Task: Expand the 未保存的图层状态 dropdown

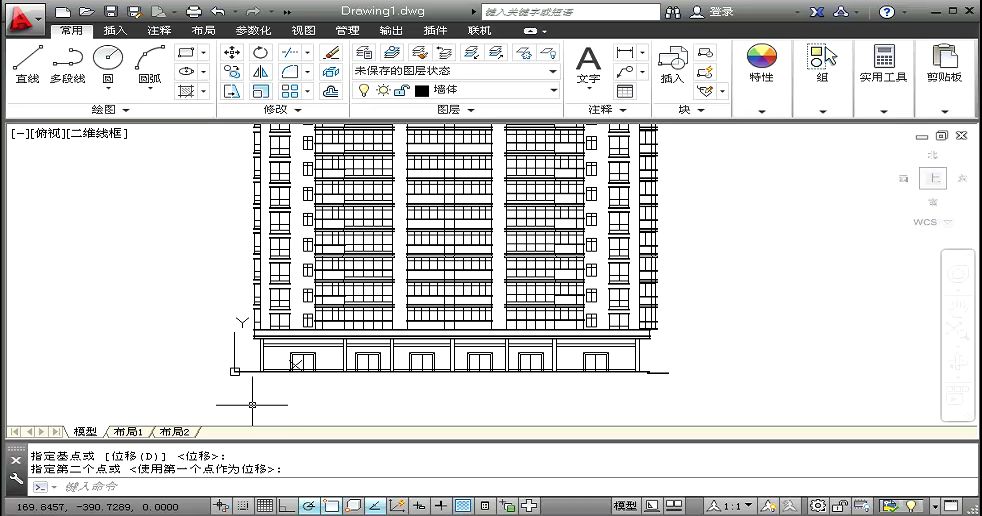Action: (x=553, y=72)
